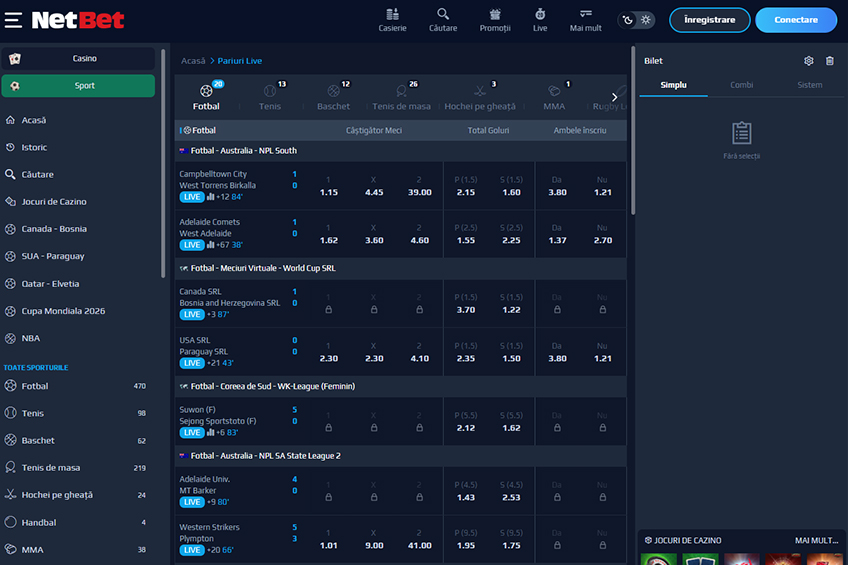The width and height of the screenshot is (848, 565).
Task: Pick odds 39.00 for West Torrens Birkalla
Action: 420,186
